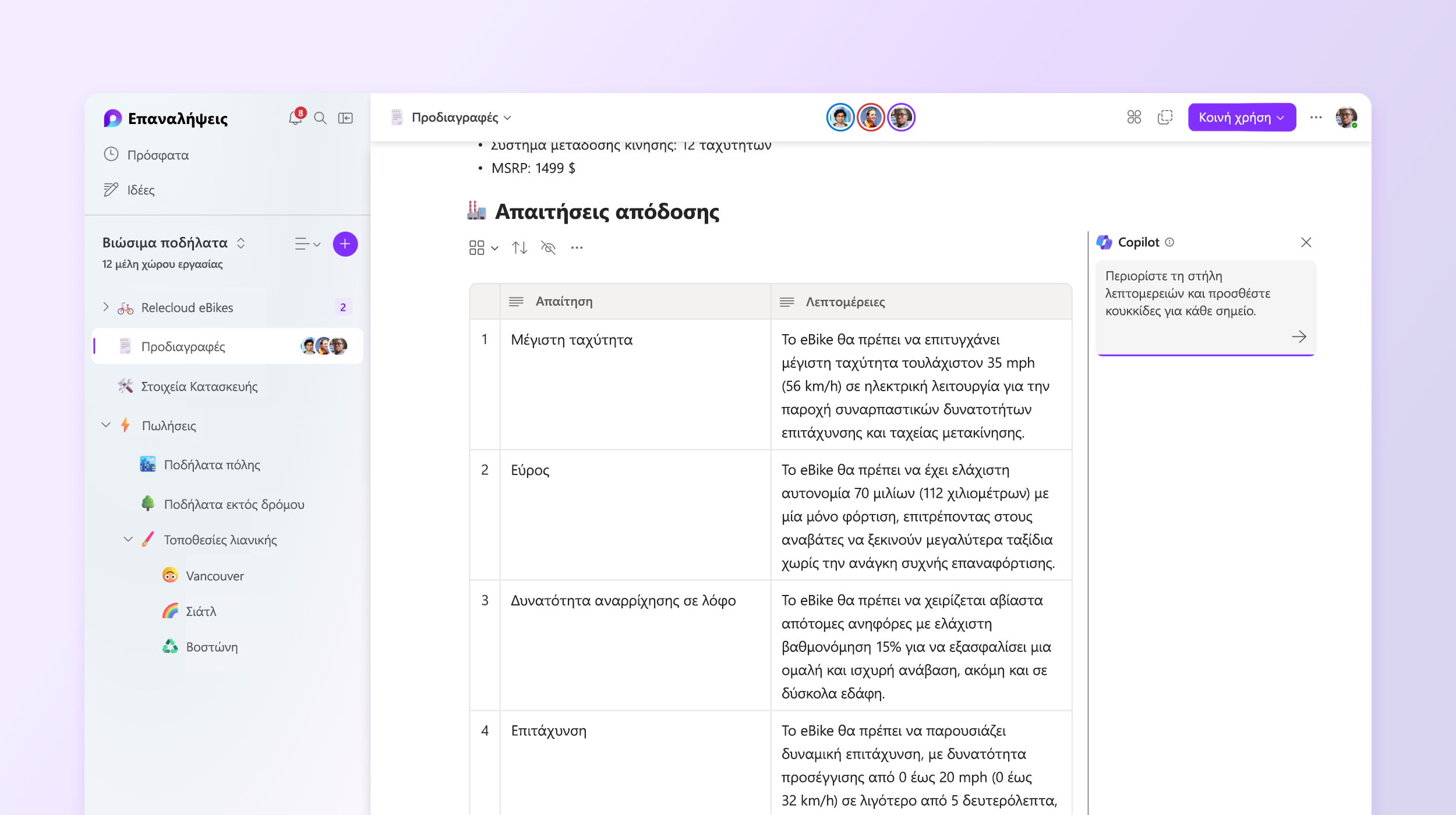Open the Σιάτλ page

(201, 611)
